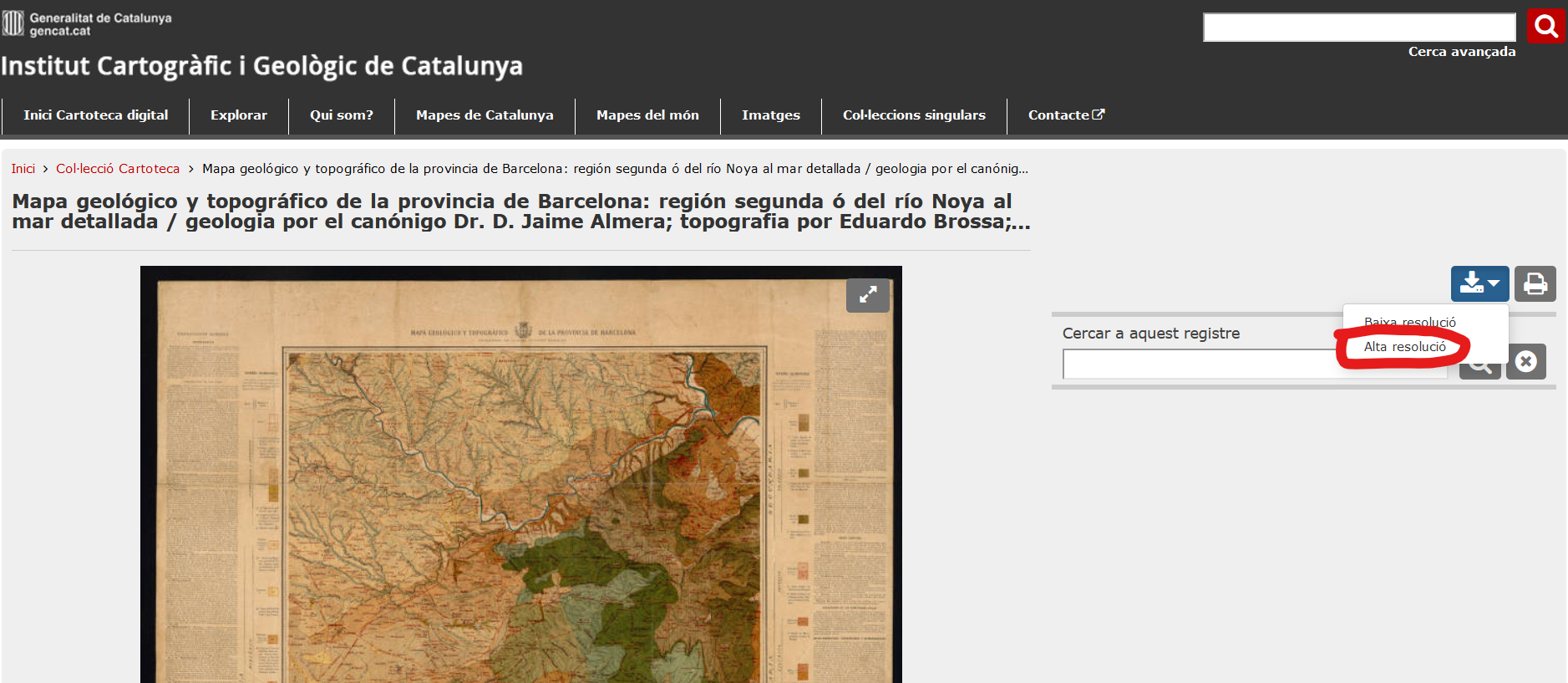
Task: Select Alta resolució download option
Action: pyautogui.click(x=1404, y=347)
